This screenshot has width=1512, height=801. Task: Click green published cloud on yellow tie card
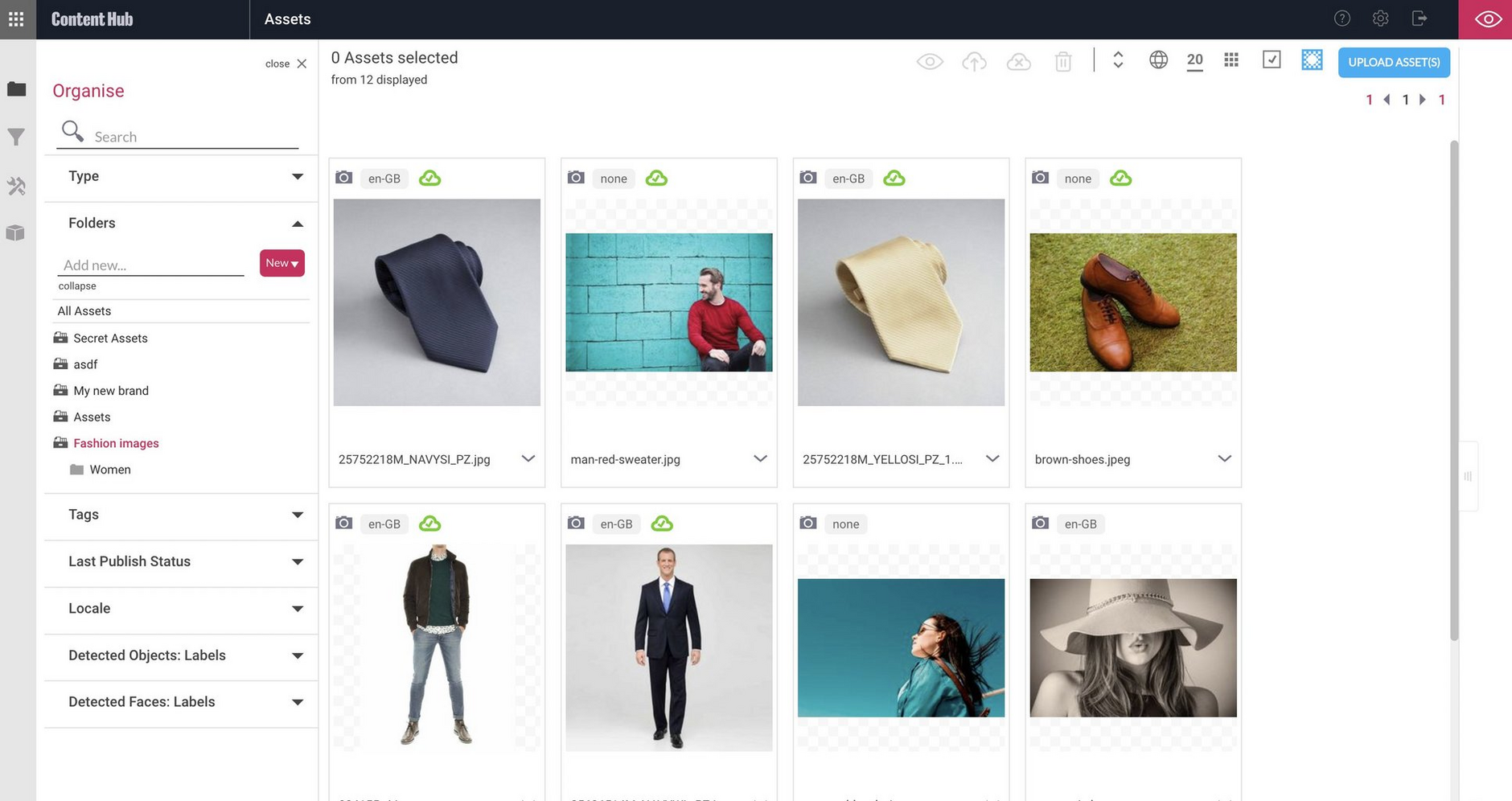click(894, 178)
